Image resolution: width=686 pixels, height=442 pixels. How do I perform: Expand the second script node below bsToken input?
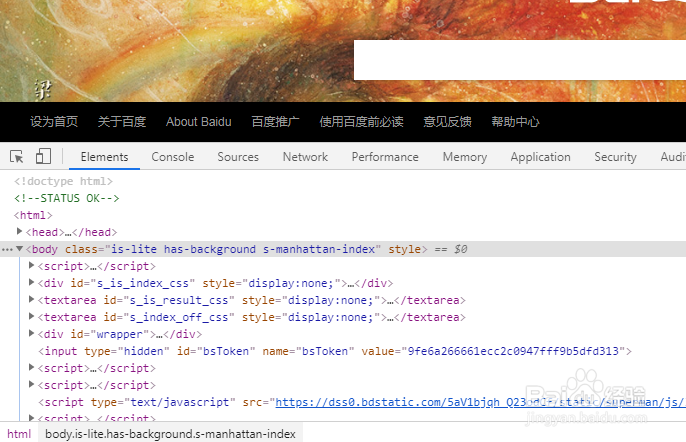pyautogui.click(x=32, y=384)
